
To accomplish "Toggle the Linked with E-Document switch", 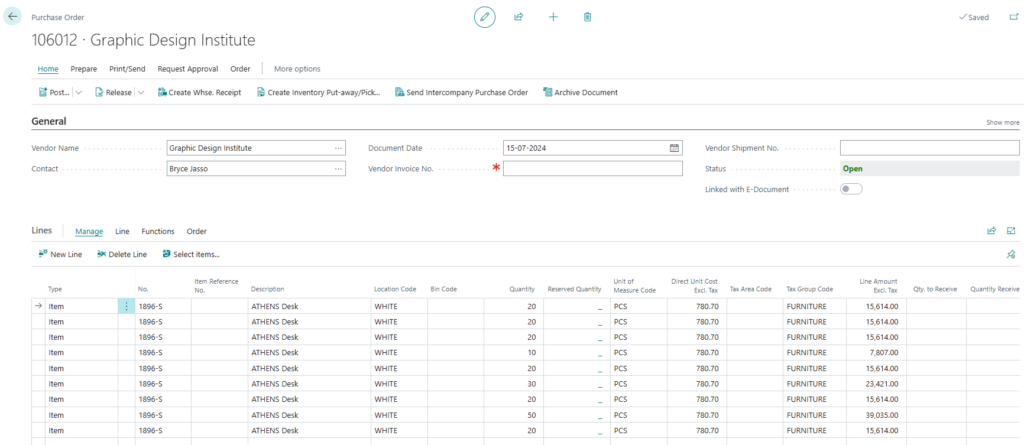I will 851,189.
